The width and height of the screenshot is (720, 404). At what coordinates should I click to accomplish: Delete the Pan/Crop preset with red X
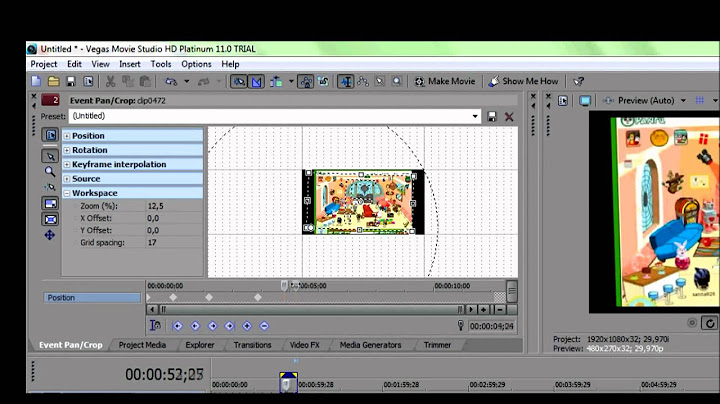509,117
